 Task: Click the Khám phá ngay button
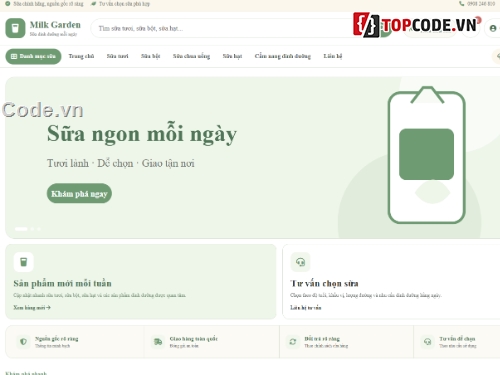pyautogui.click(x=79, y=193)
